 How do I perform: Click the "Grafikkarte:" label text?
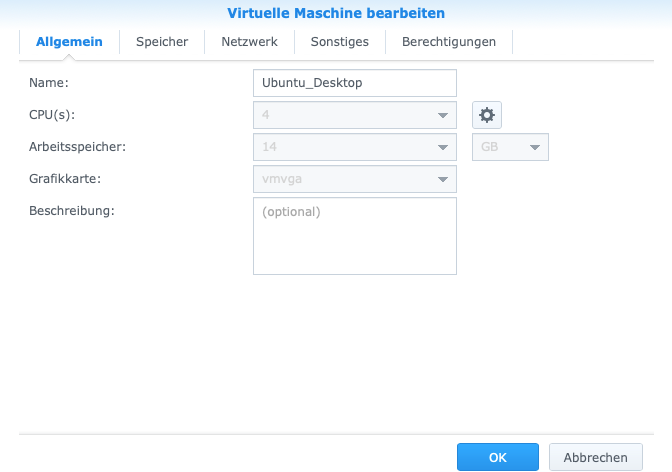click(x=66, y=179)
